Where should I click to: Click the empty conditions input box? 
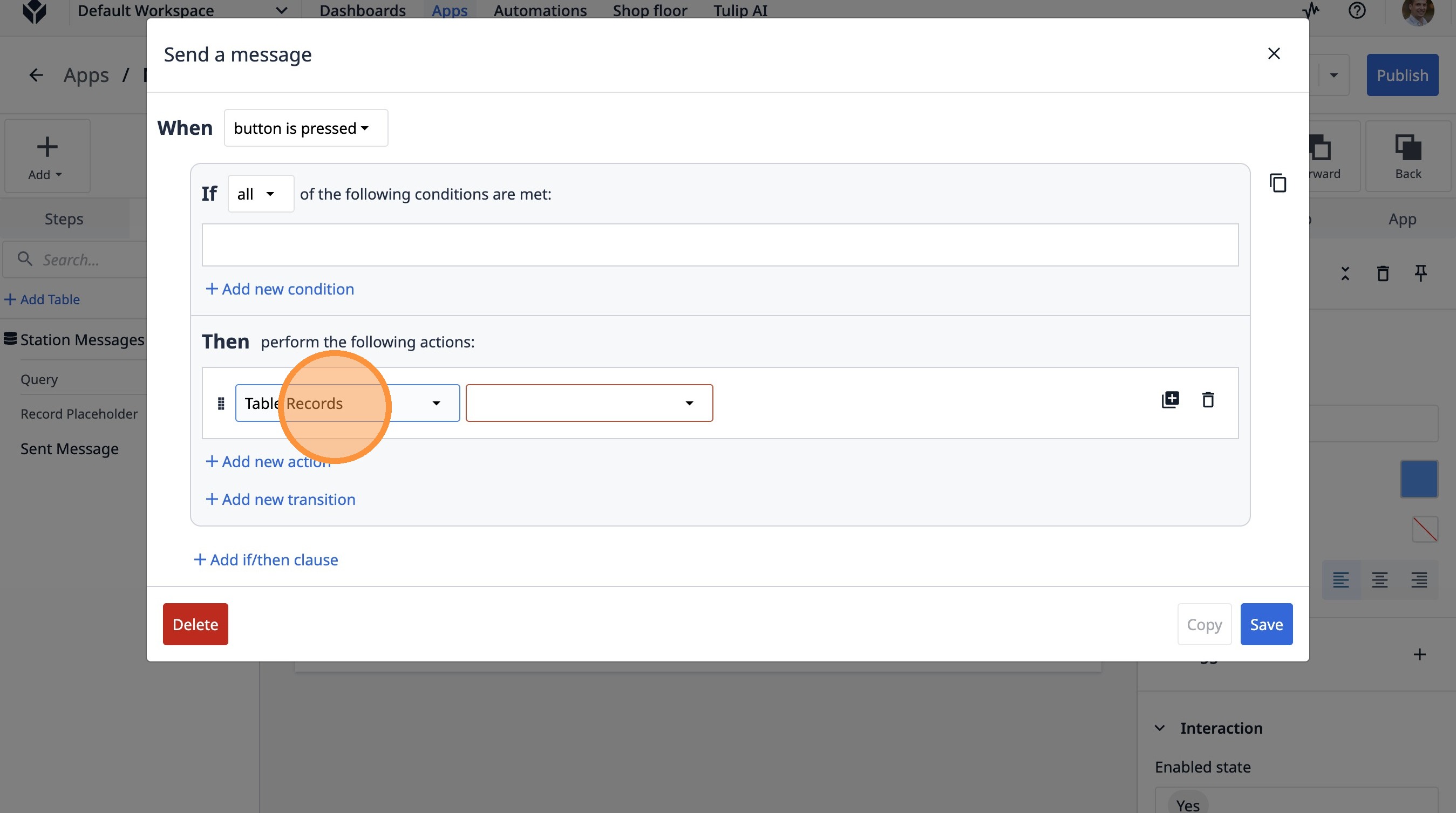pyautogui.click(x=719, y=245)
